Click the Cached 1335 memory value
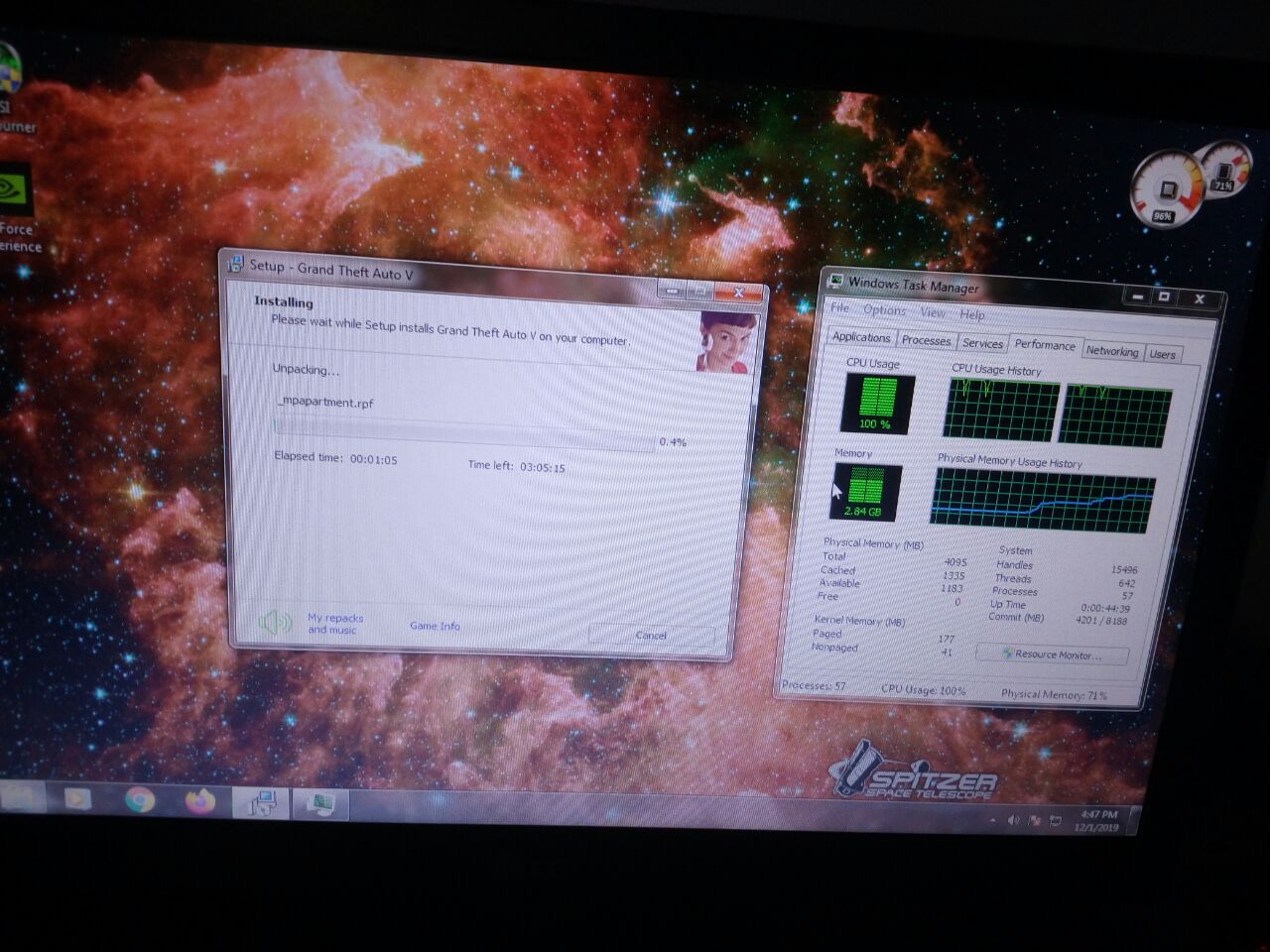This screenshot has height=952, width=1270. pyautogui.click(x=953, y=575)
